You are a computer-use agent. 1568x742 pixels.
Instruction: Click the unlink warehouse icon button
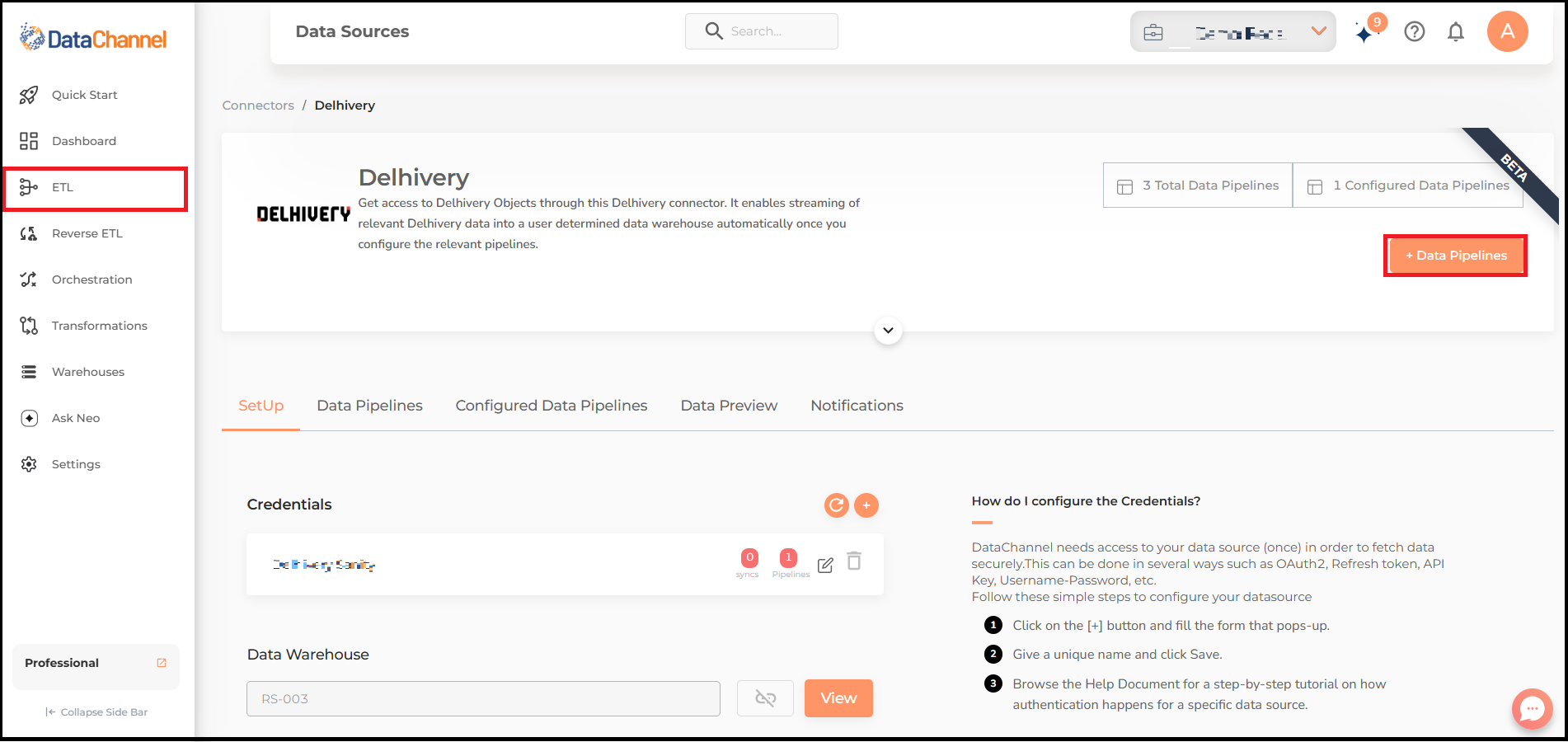765,698
